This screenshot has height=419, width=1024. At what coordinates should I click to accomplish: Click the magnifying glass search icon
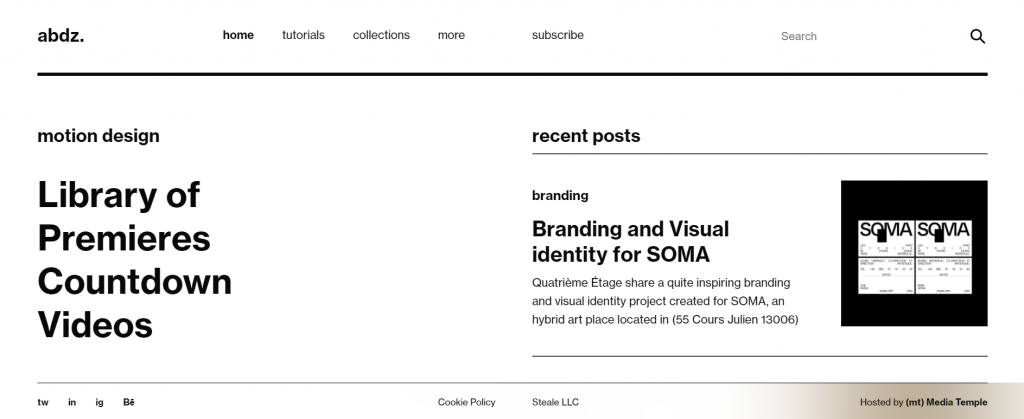[x=977, y=36]
